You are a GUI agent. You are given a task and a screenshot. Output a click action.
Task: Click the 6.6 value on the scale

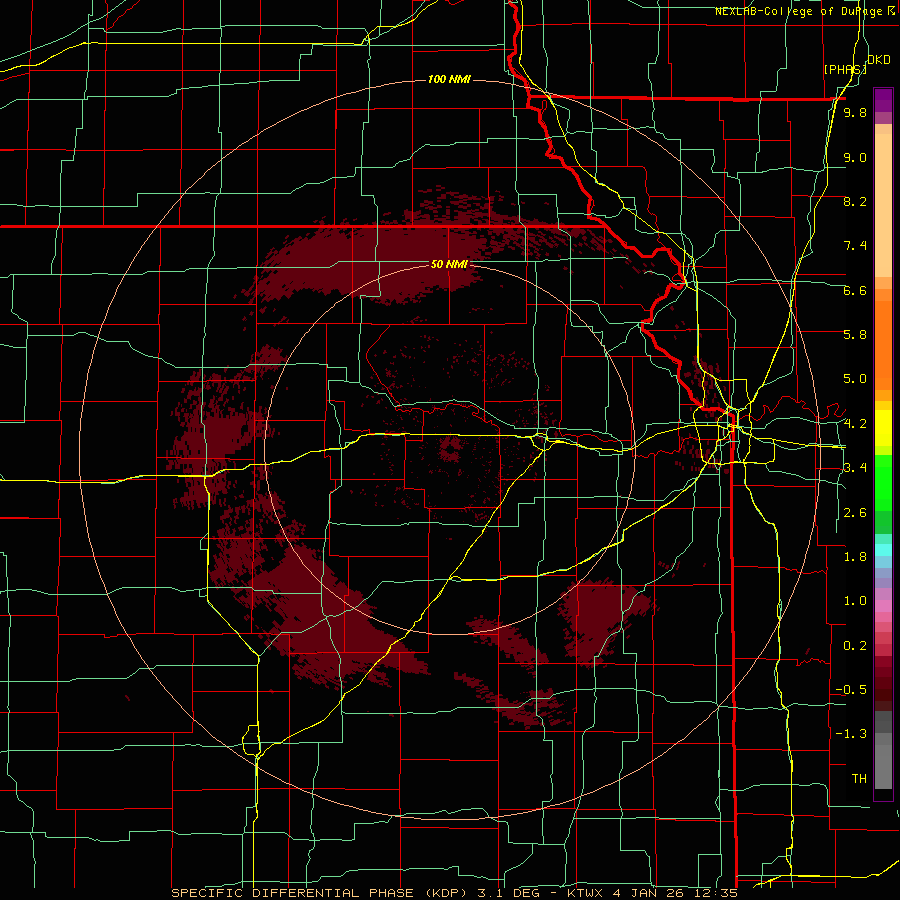pos(855,290)
